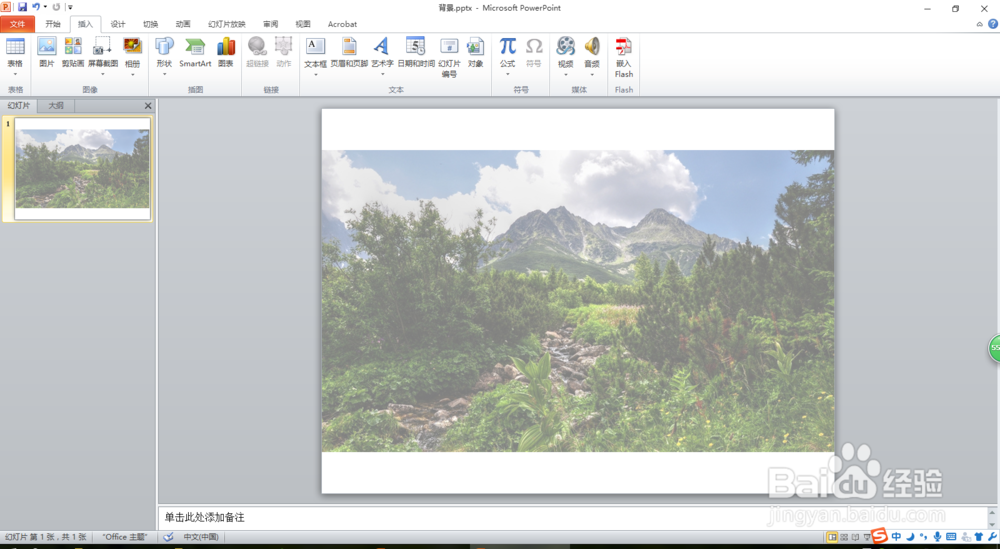Viewport: 1000px width, 549px height.
Task: Start Slide Show view from status bar
Action: pos(866,537)
